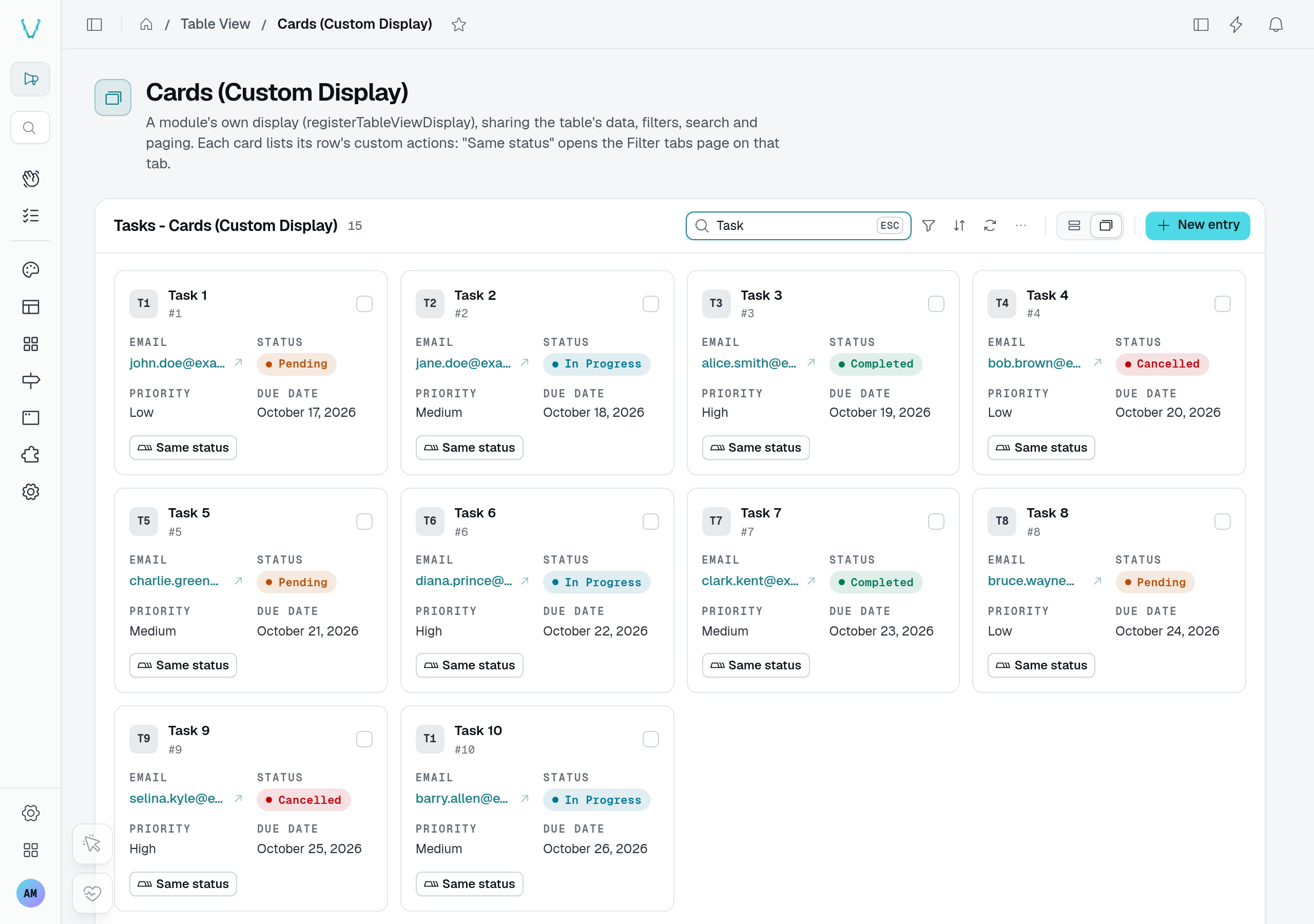Open the lightning bolt quick actions
This screenshot has width=1314, height=924.
[x=1236, y=24]
